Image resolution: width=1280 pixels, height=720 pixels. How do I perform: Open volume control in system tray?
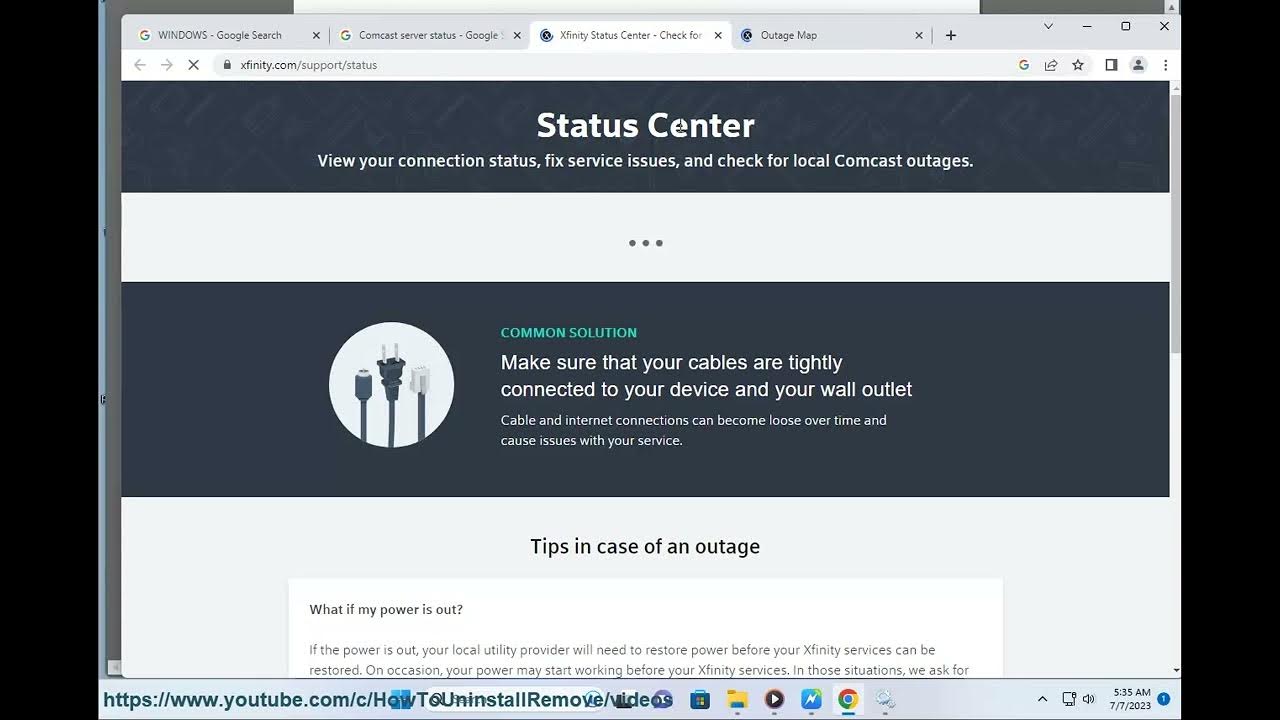1088,699
